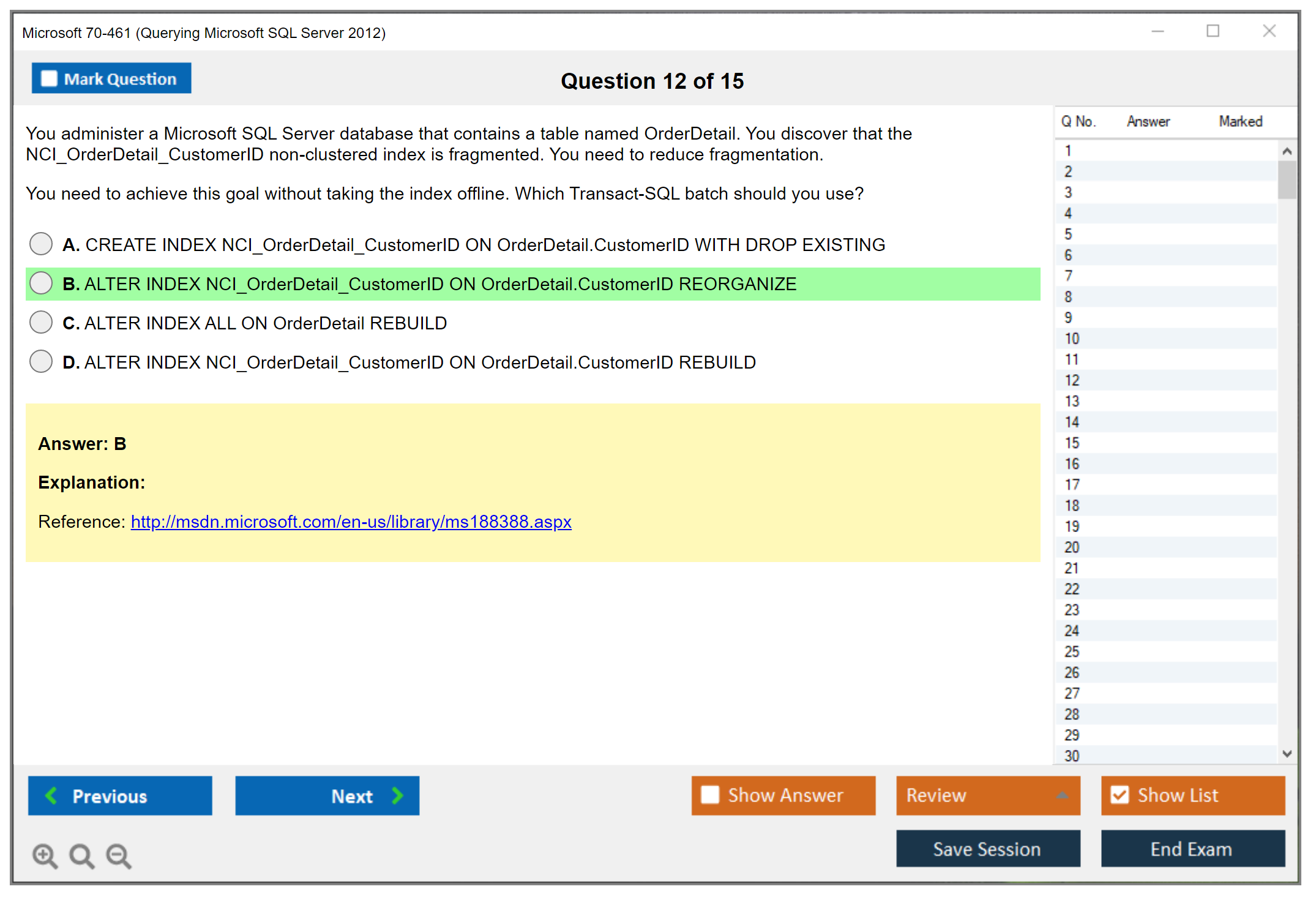Enable the Show Answer checkbox
The width and height of the screenshot is (1316, 900).
point(710,795)
